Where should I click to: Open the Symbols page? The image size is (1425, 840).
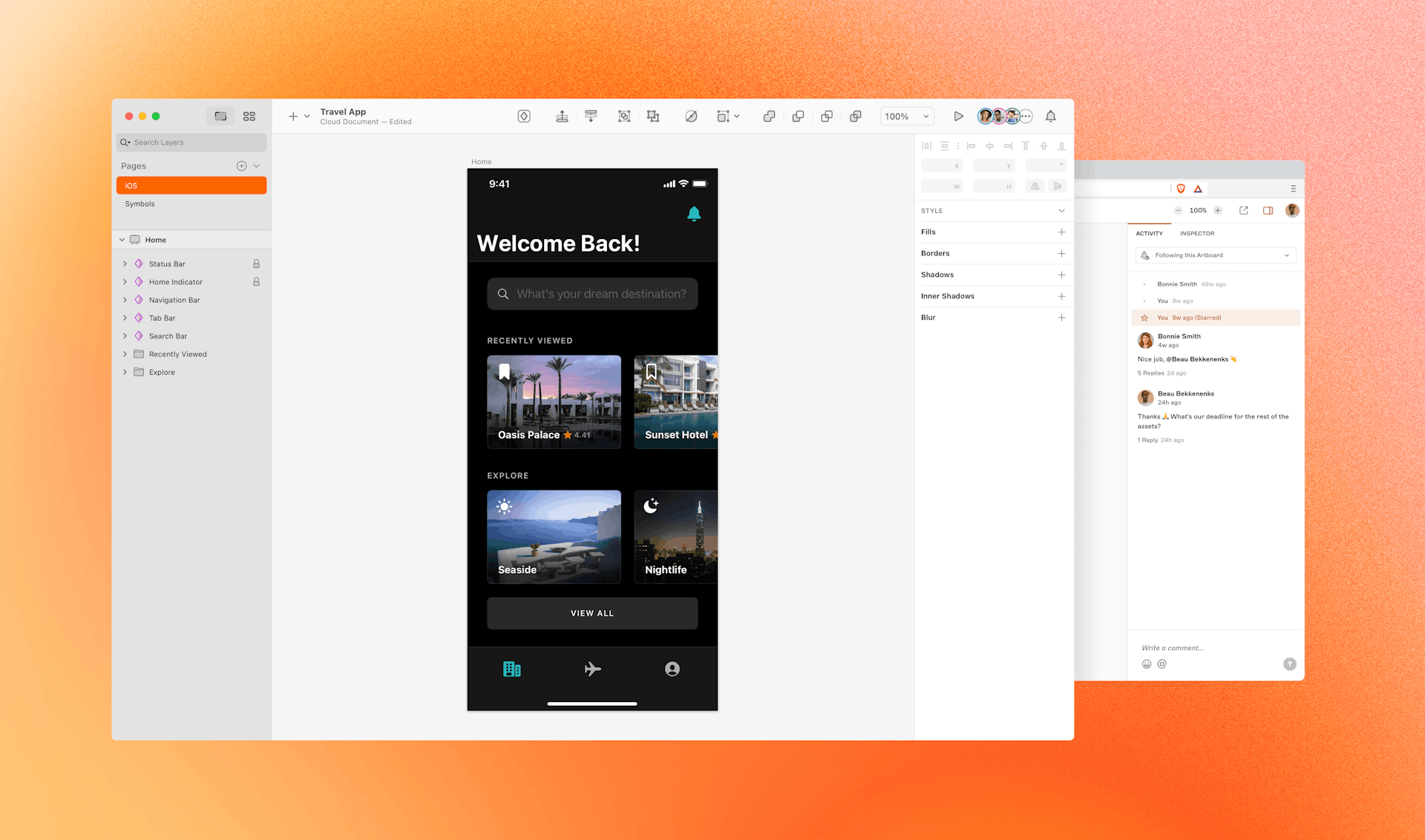coord(140,204)
